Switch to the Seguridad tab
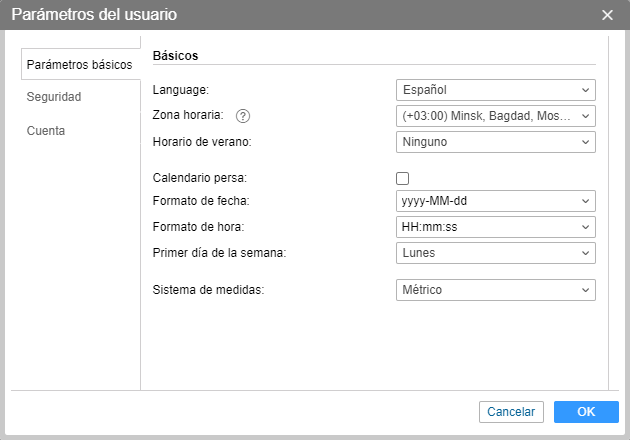 tap(54, 97)
